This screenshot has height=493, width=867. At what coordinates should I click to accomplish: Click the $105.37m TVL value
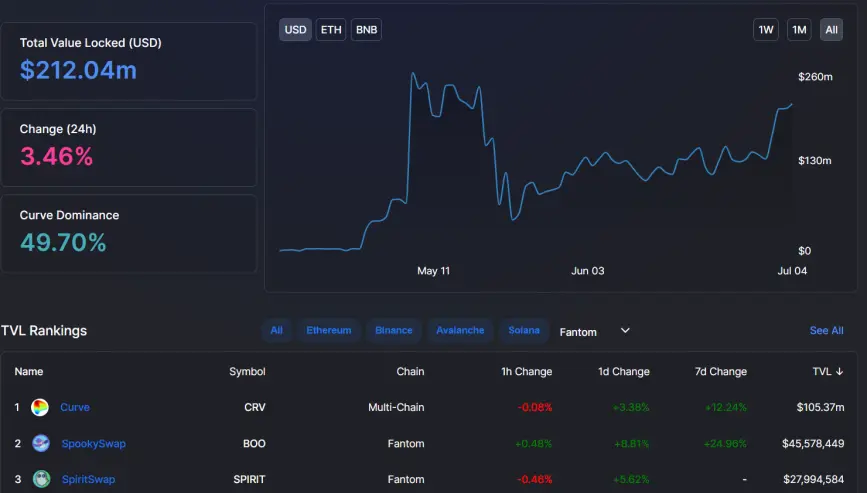821,407
